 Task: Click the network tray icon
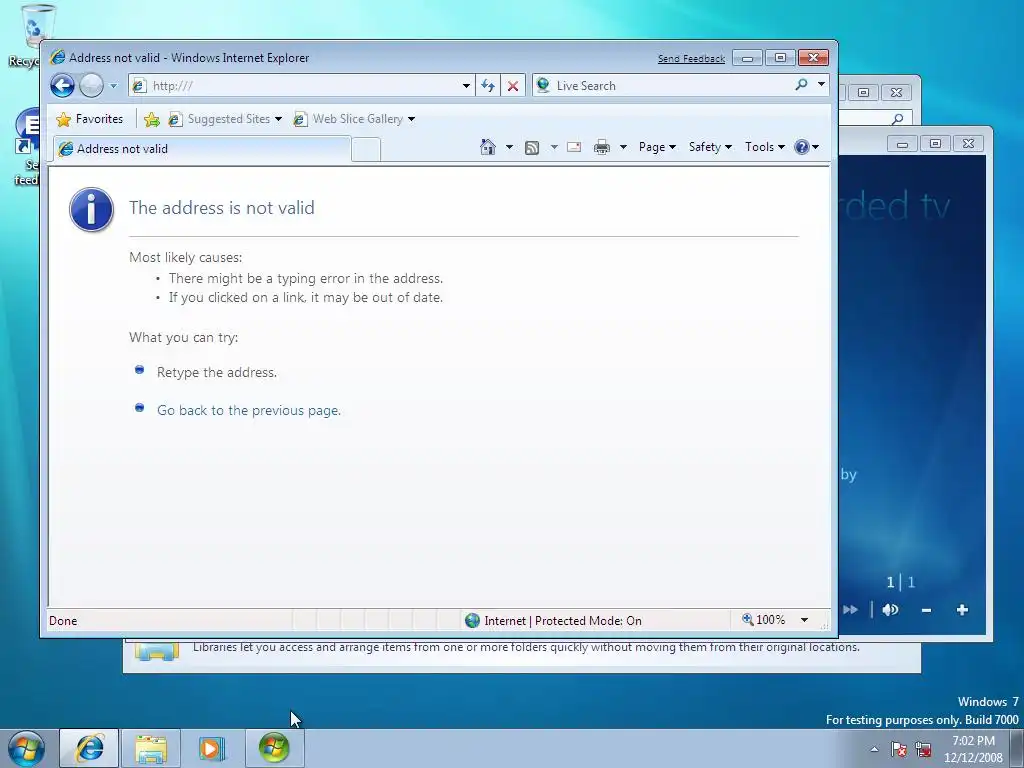(923, 749)
